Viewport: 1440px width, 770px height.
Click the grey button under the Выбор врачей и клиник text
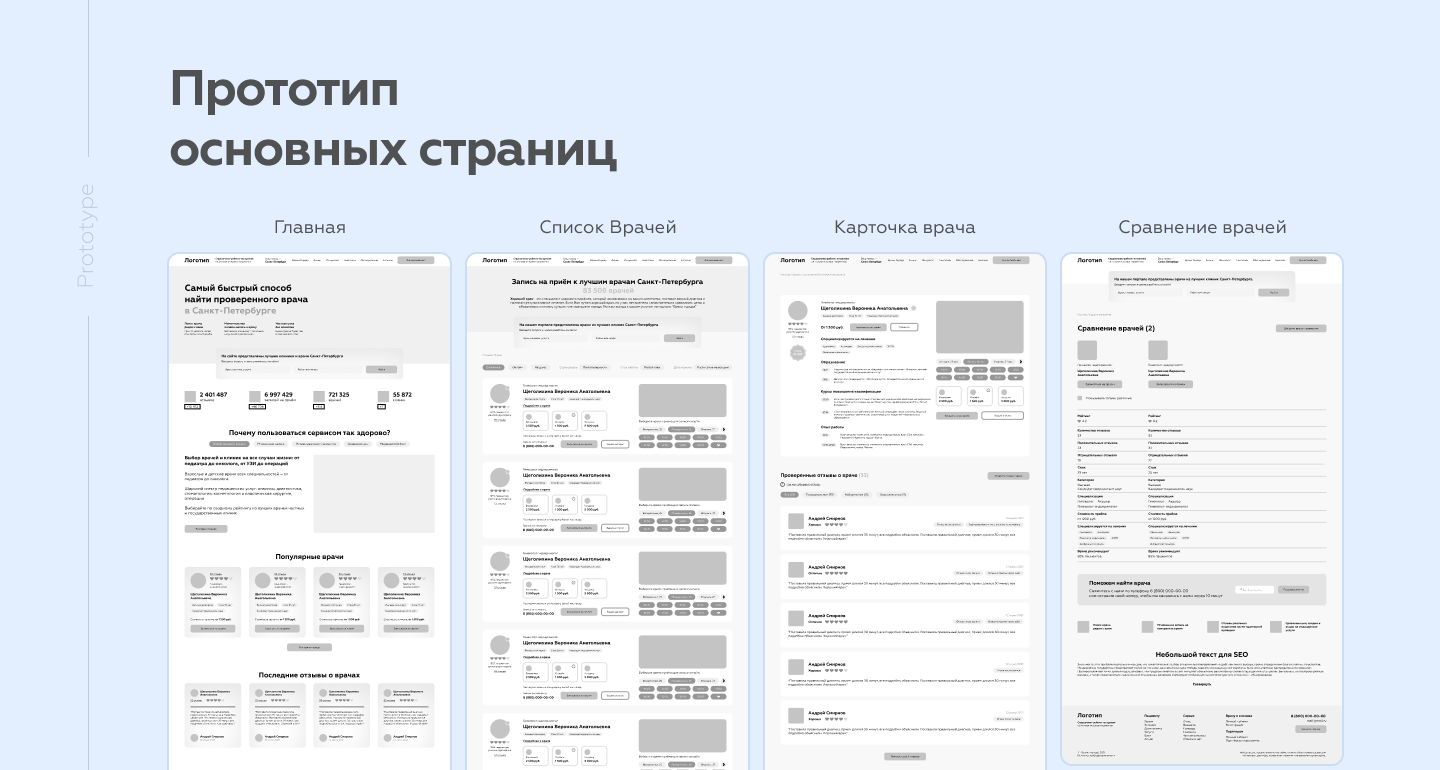(x=206, y=529)
